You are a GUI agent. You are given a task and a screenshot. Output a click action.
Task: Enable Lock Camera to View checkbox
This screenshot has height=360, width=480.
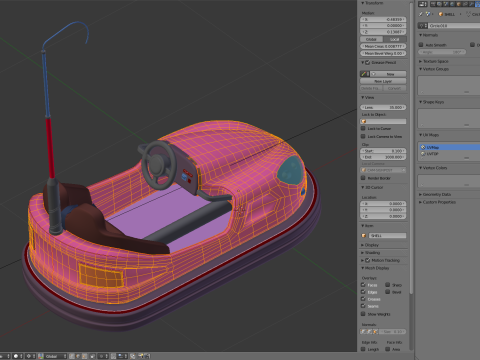click(x=363, y=136)
